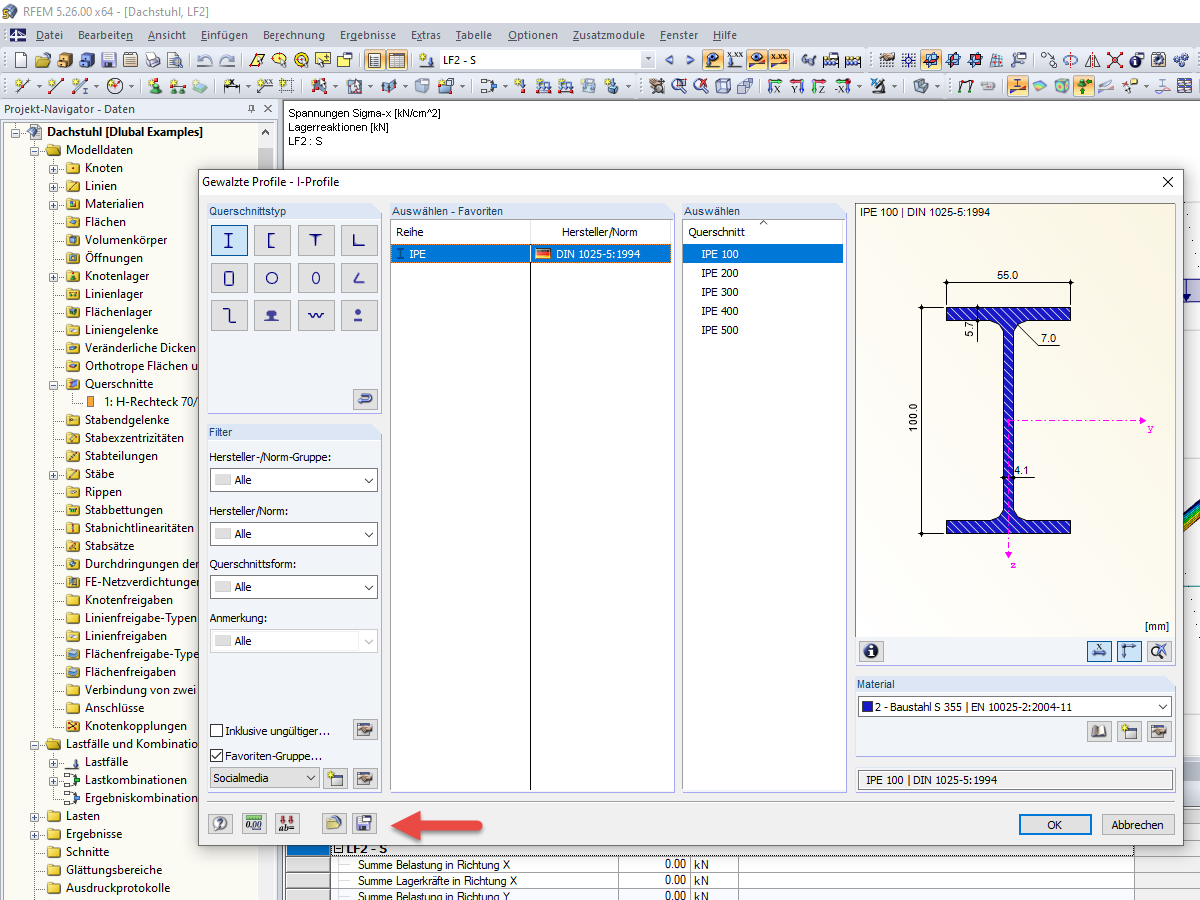Screen dimensions: 1200x900
Task: Open the Ergebnisse menu
Action: pos(367,35)
